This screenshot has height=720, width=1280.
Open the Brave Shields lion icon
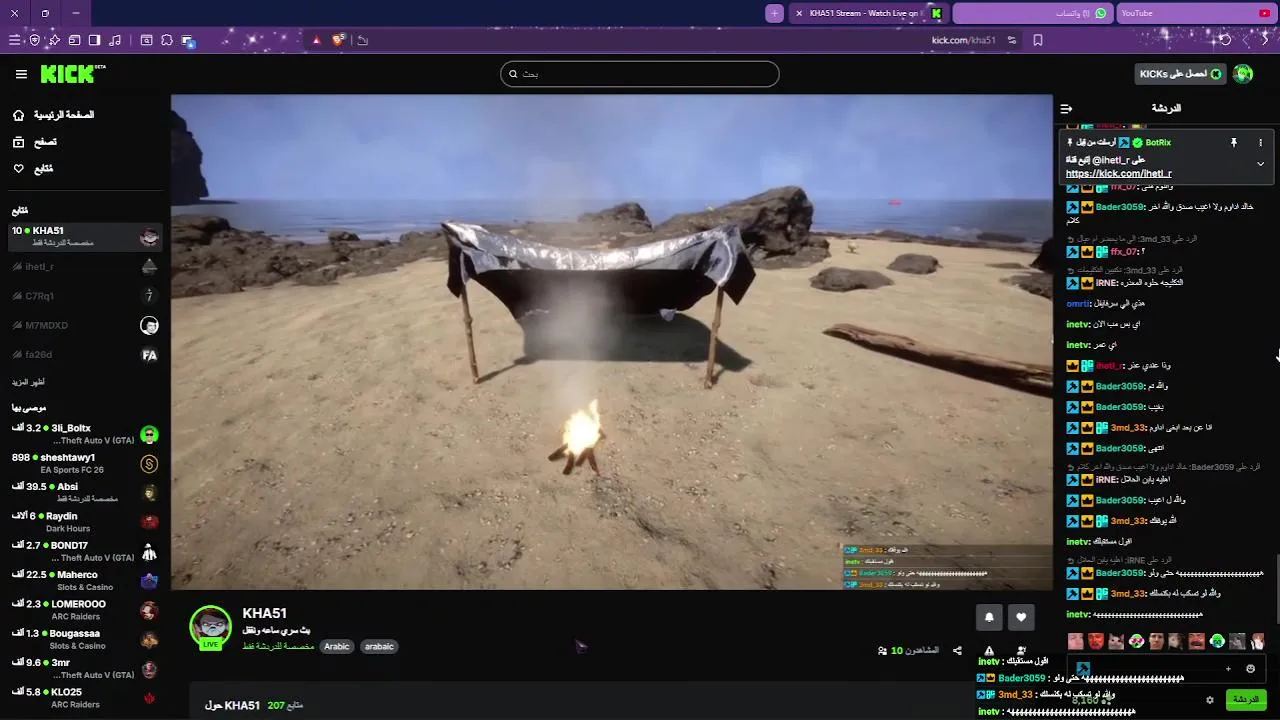point(338,40)
